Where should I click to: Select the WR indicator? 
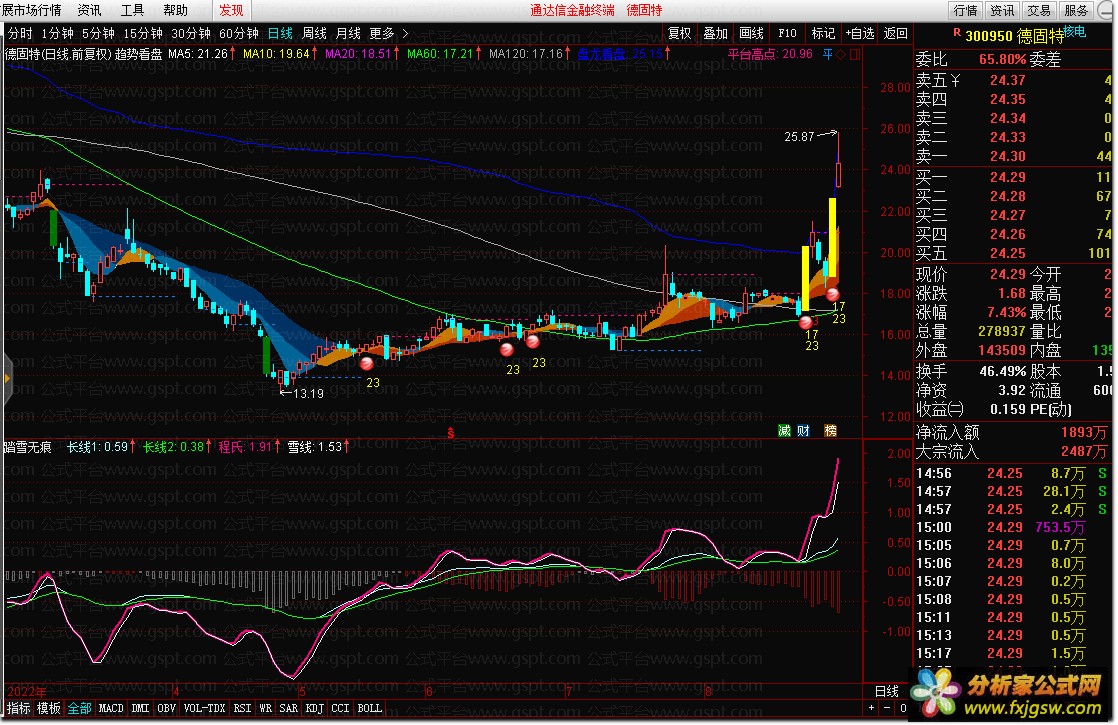[265, 709]
